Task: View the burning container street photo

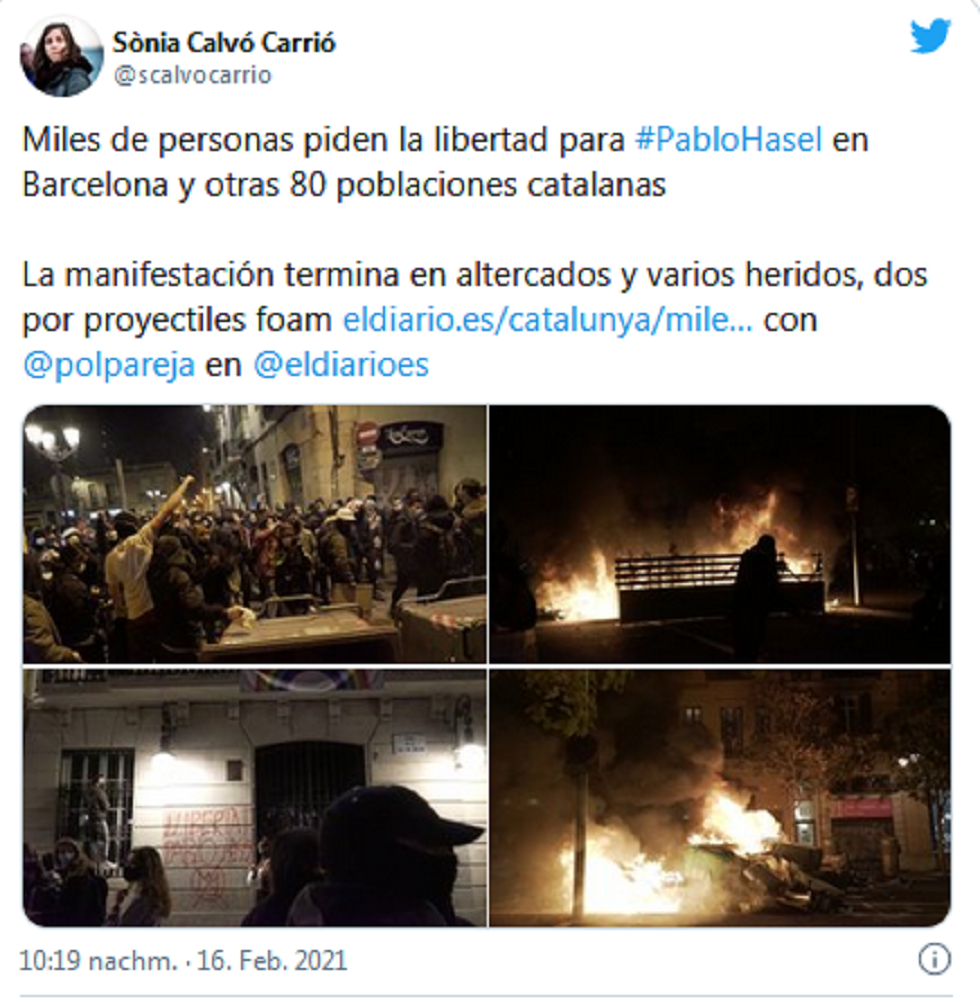Action: coord(720,797)
